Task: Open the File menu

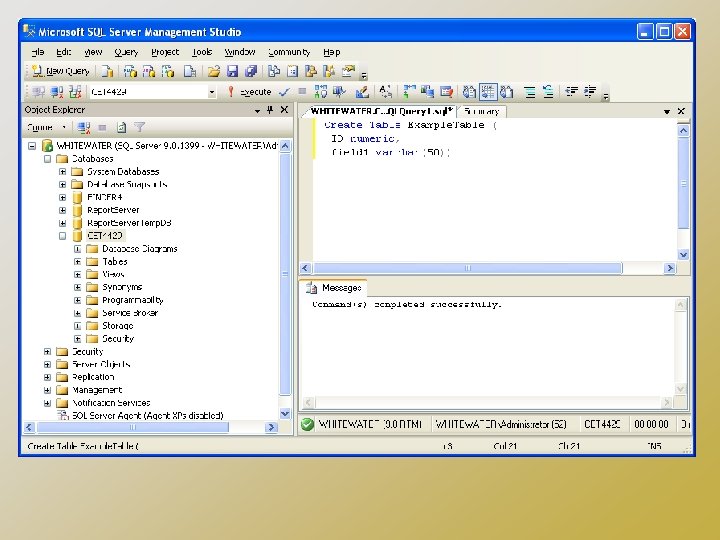Action: [x=38, y=52]
